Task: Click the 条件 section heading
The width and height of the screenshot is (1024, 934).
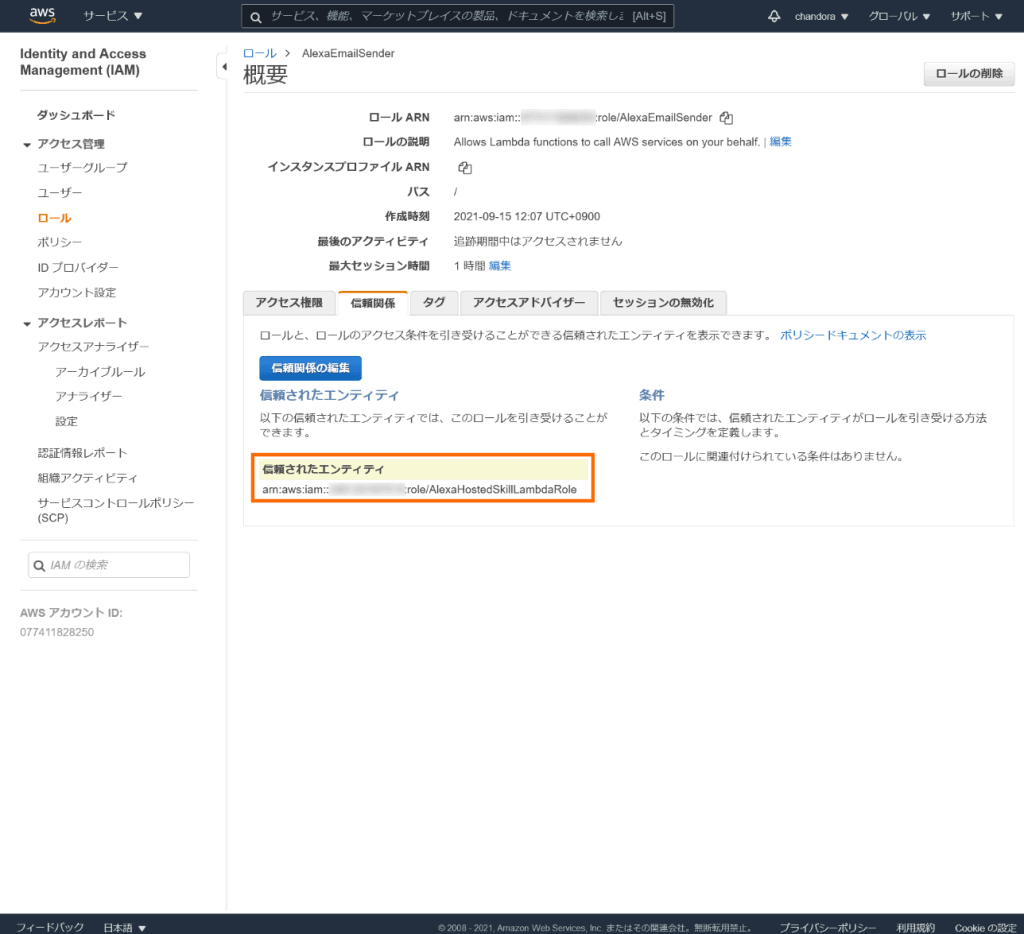Action: pyautogui.click(x=652, y=395)
